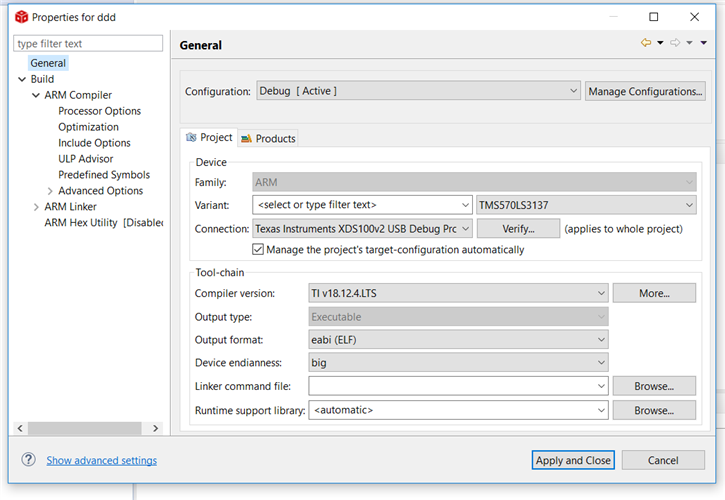This screenshot has height=500, width=725.
Task: Click the forward navigation arrow icon
Action: pyautogui.click(x=675, y=43)
